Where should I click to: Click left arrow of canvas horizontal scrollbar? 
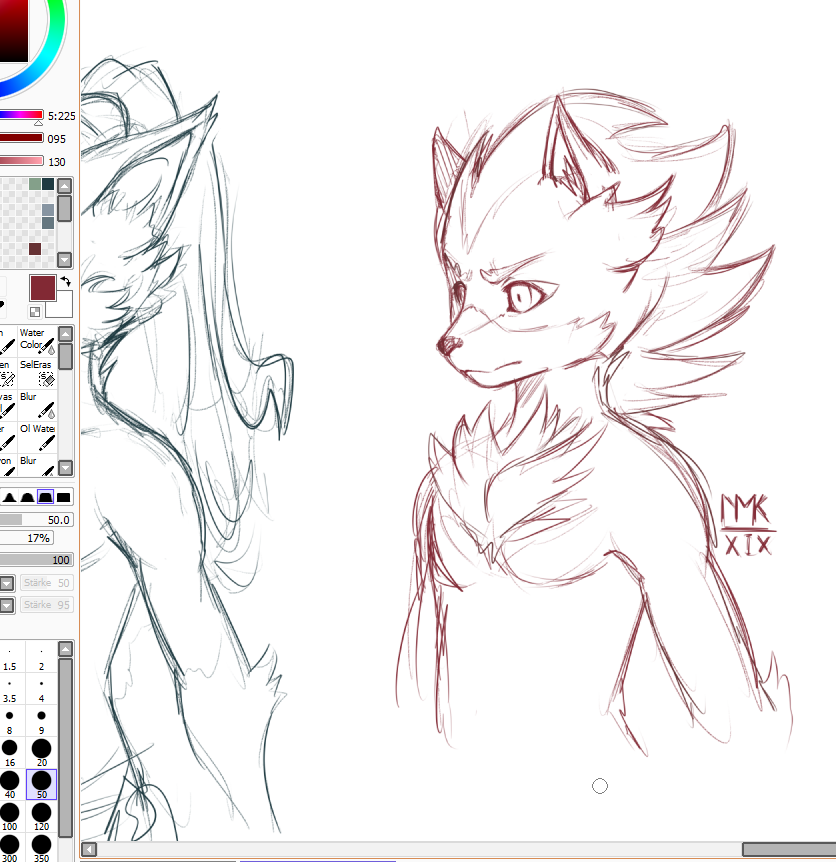[x=89, y=849]
